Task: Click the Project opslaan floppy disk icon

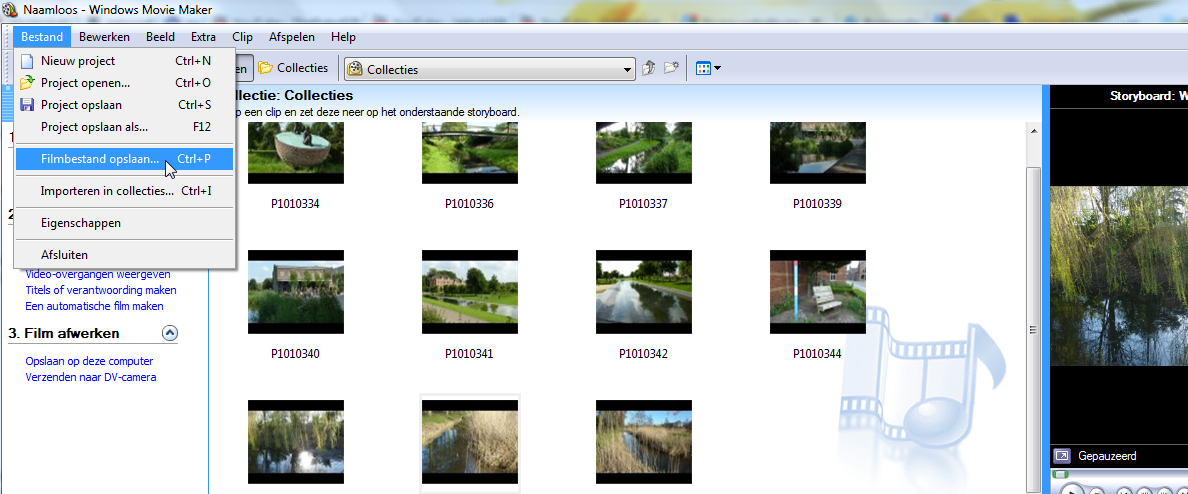Action: (27, 105)
